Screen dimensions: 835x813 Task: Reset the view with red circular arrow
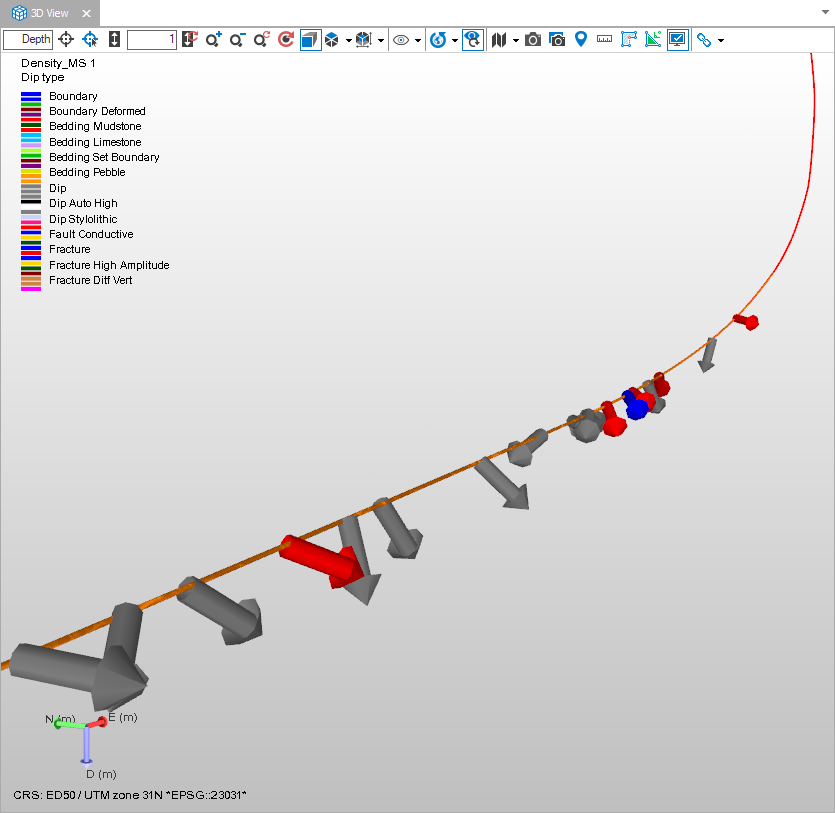[285, 40]
